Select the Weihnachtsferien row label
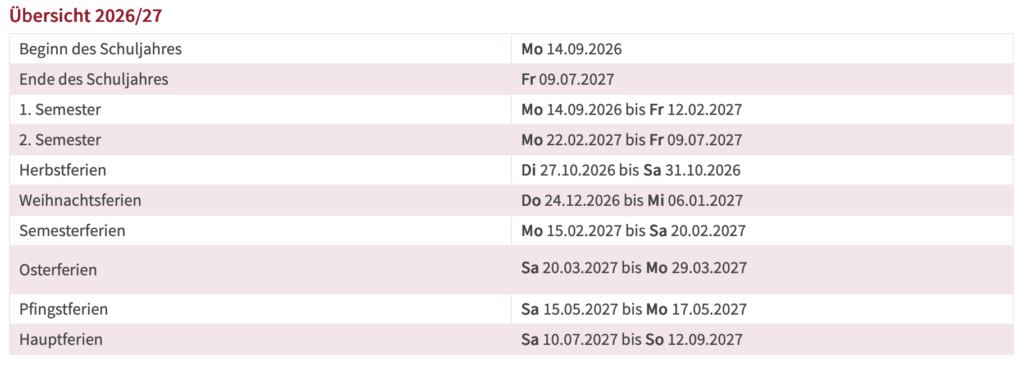The image size is (1024, 369). click(80, 201)
